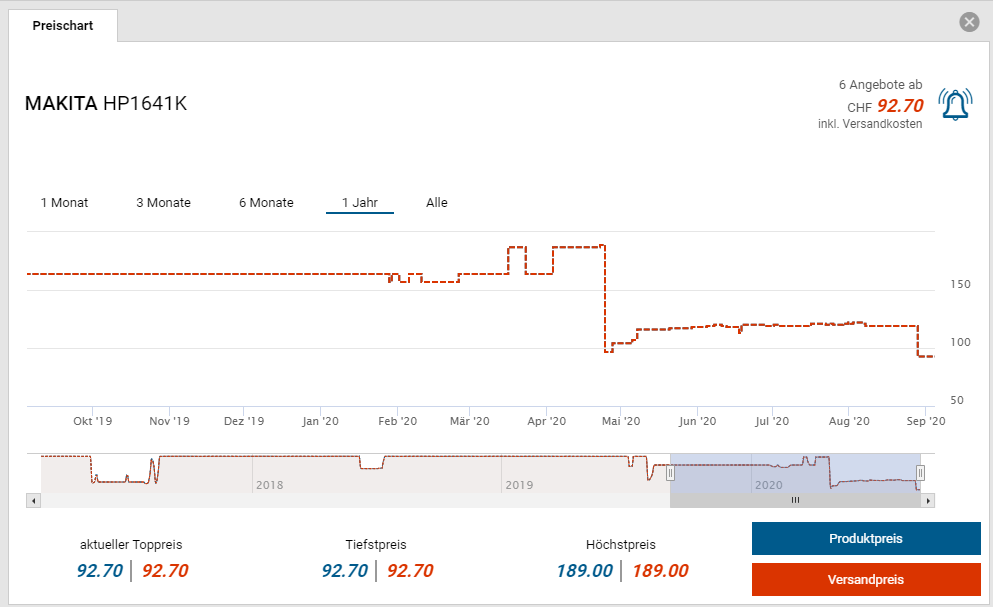Grab the left range selector handle

[x=670, y=473]
